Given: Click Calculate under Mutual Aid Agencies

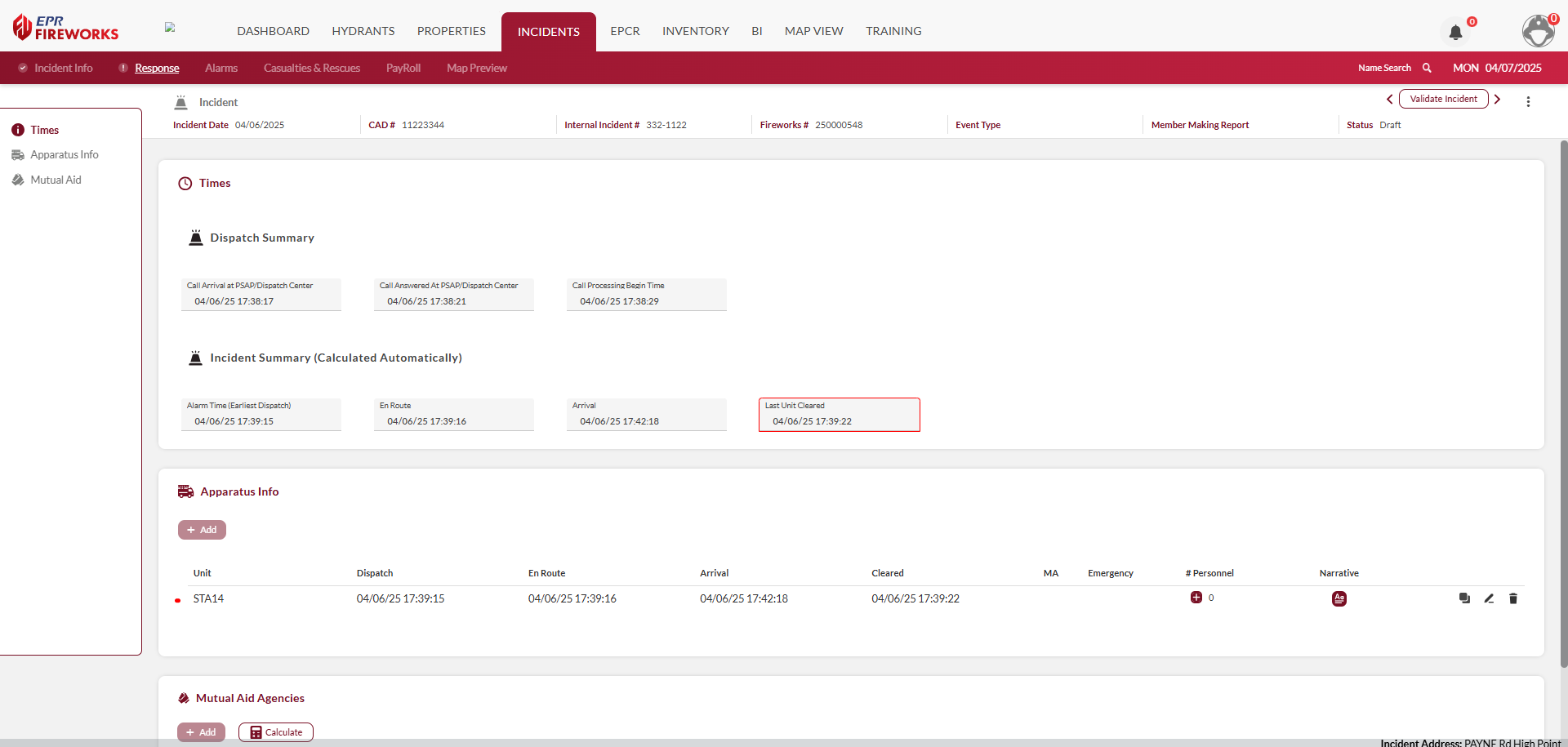Looking at the screenshot, I should [x=276, y=732].
